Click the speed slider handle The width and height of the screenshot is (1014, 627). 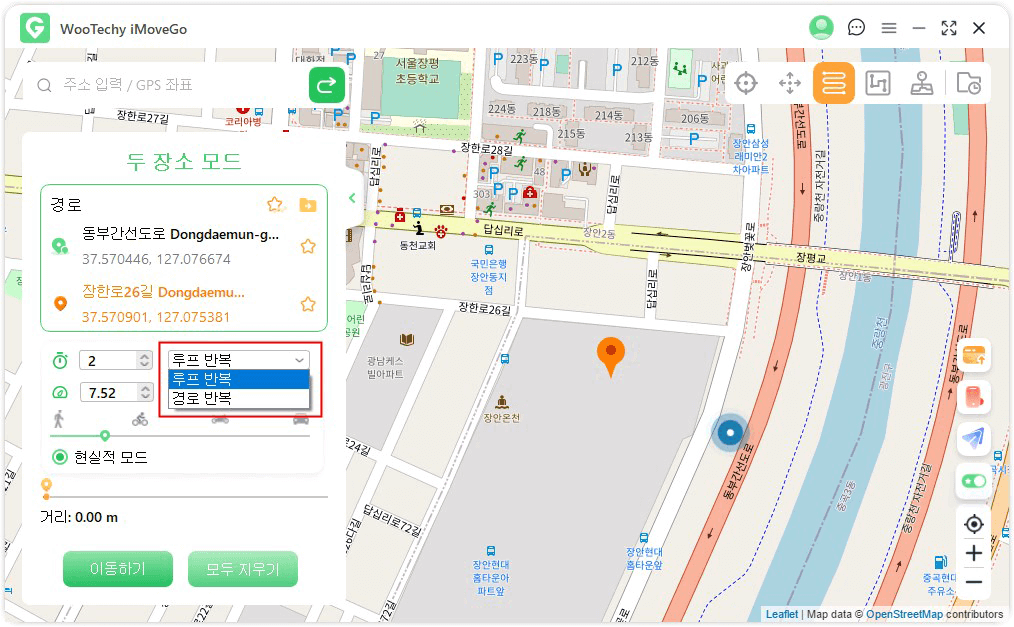click(105, 435)
